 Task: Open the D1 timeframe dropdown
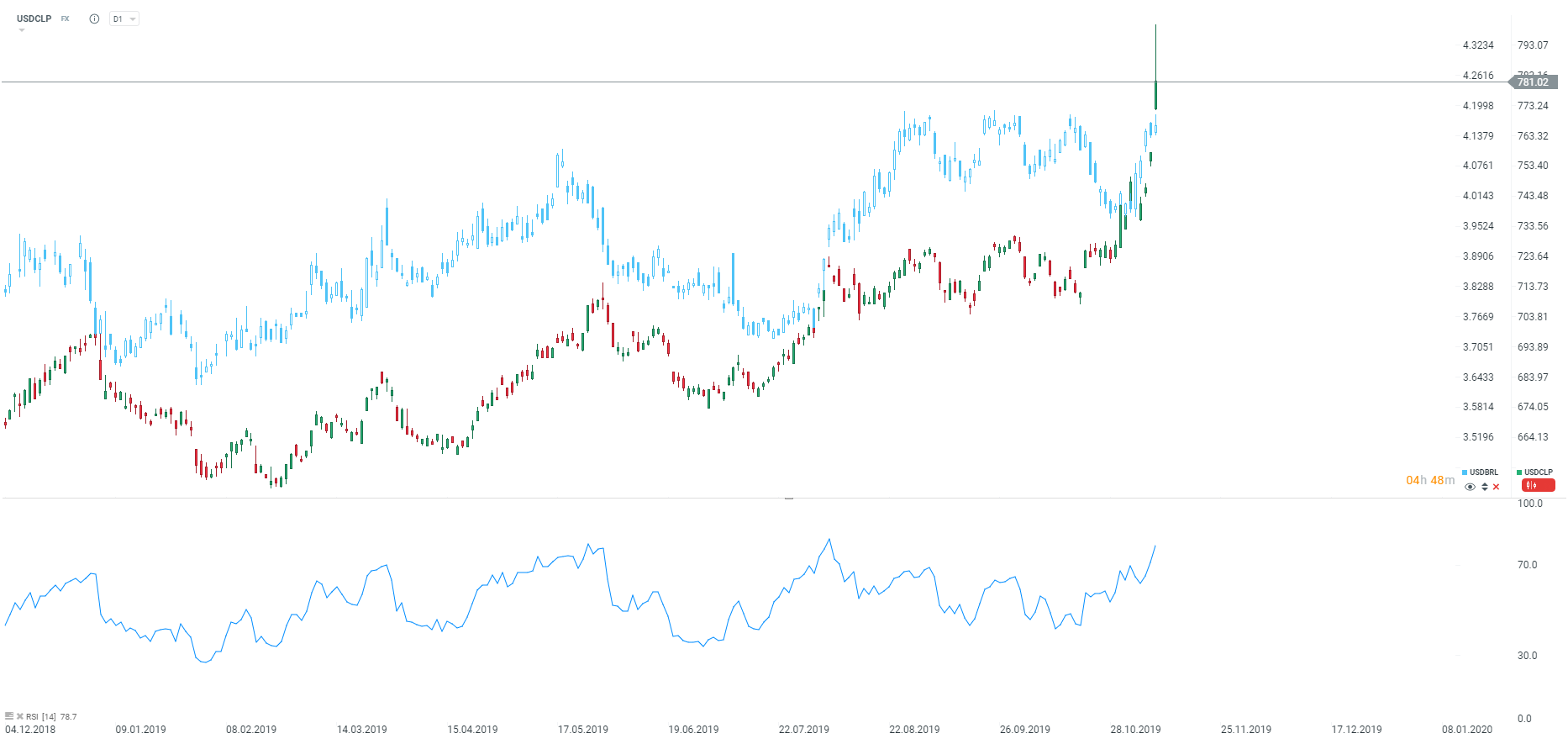point(124,18)
